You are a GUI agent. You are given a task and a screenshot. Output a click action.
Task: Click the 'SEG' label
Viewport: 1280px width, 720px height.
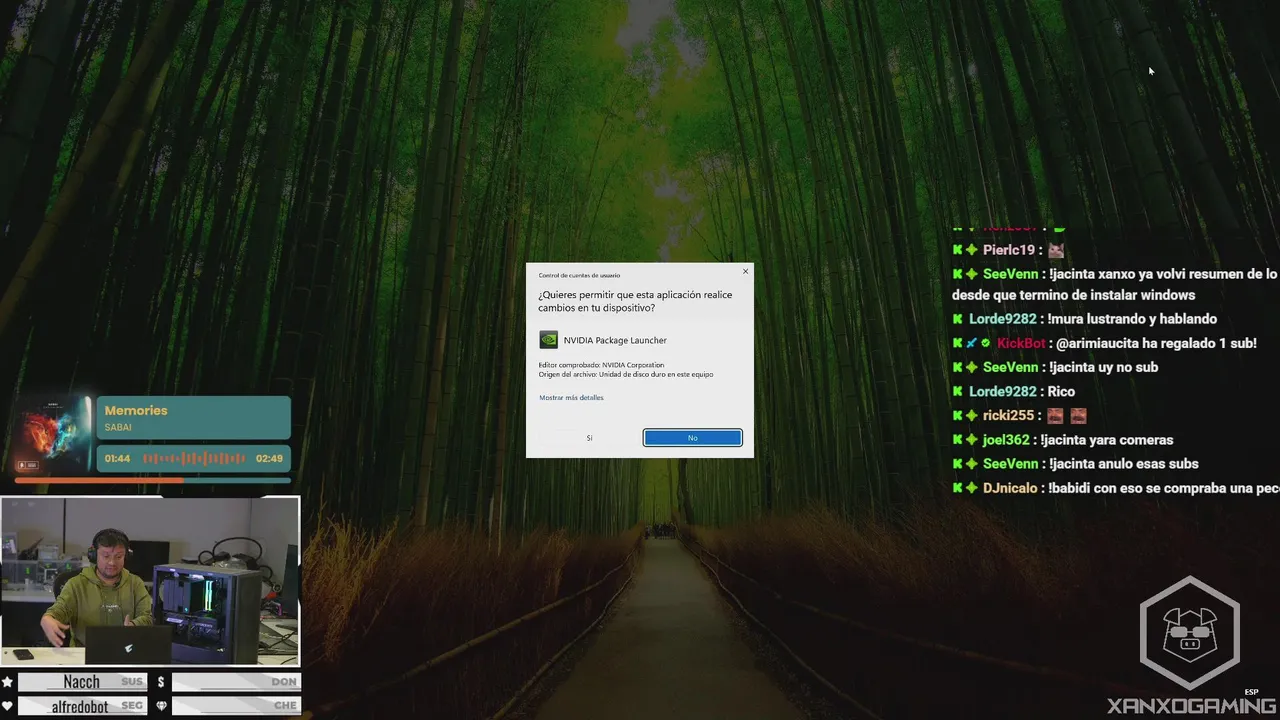(132, 706)
